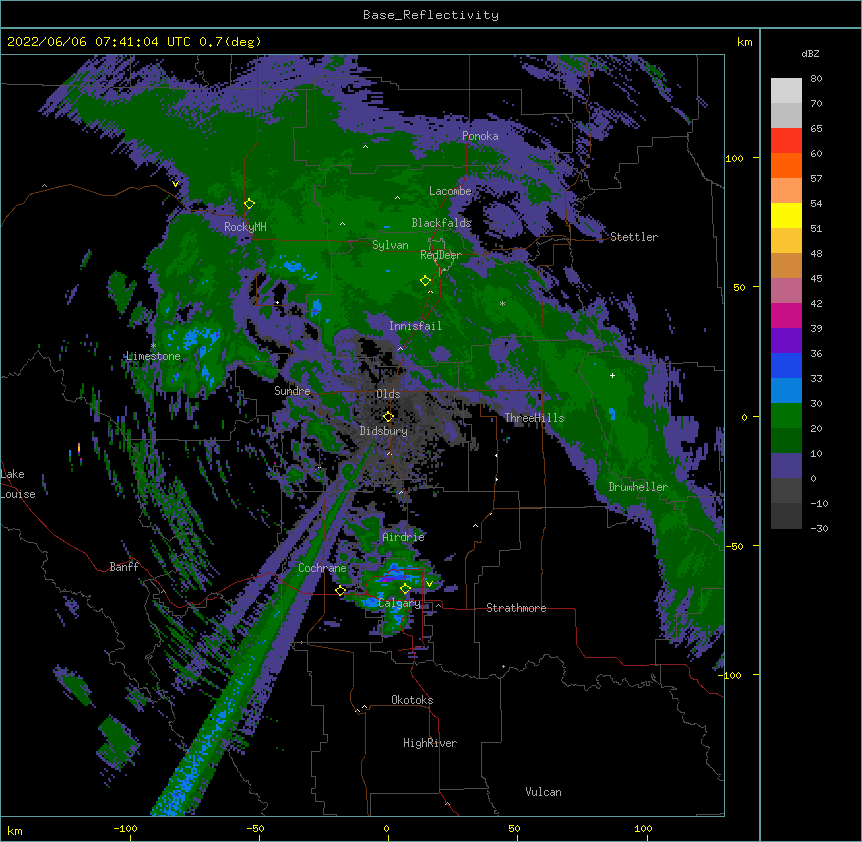Click the RockyMH label on map

click(x=245, y=227)
